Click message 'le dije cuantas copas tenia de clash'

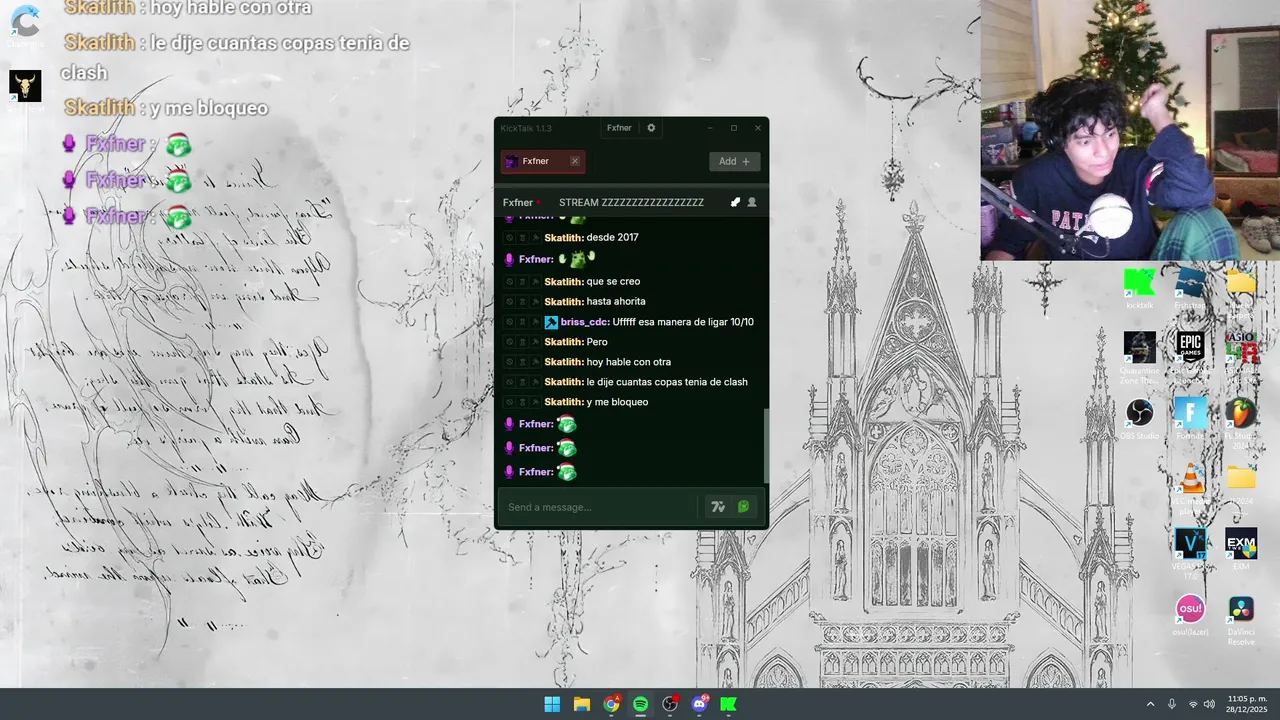click(x=667, y=382)
